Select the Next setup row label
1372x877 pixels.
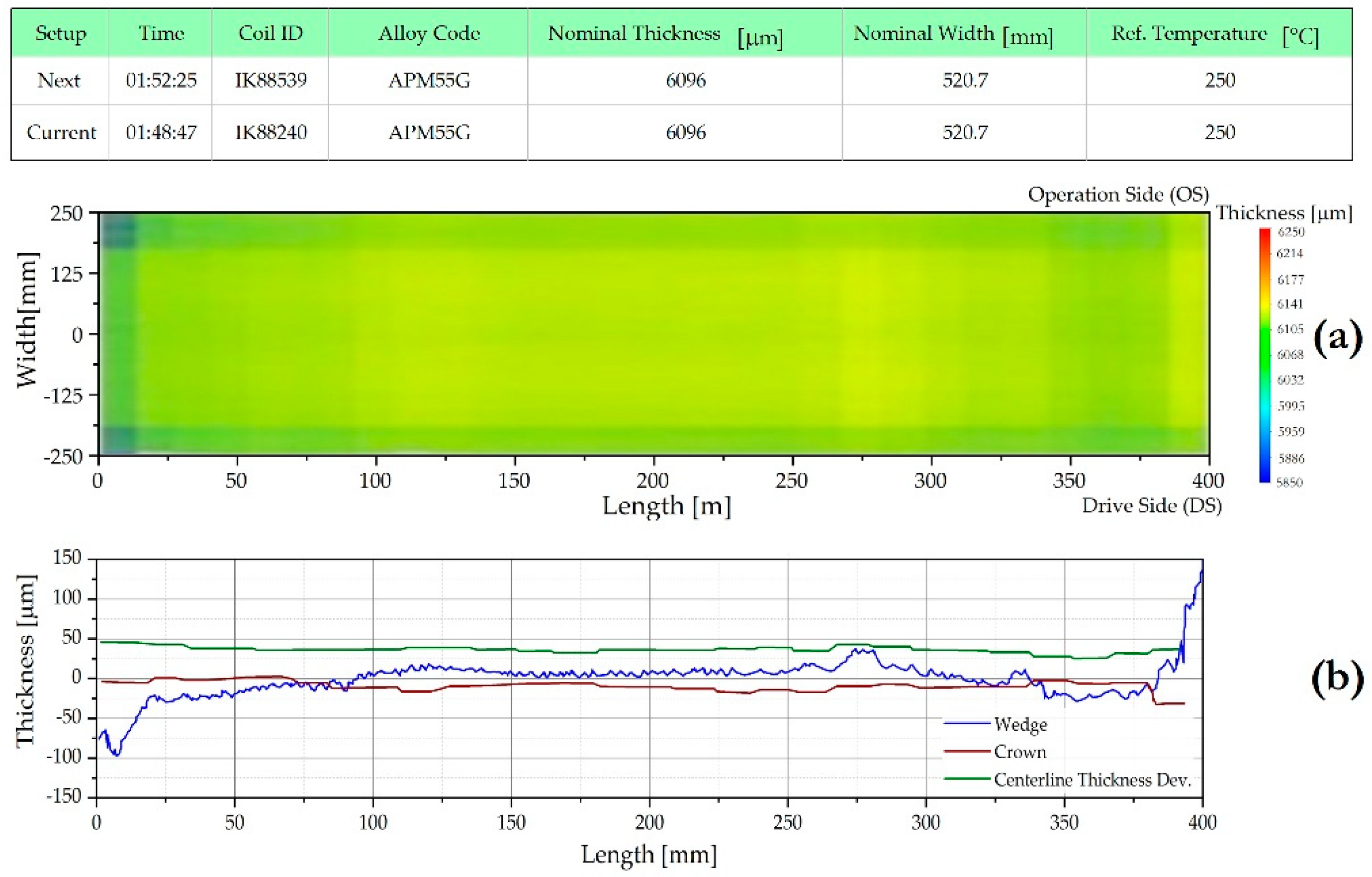pos(59,81)
